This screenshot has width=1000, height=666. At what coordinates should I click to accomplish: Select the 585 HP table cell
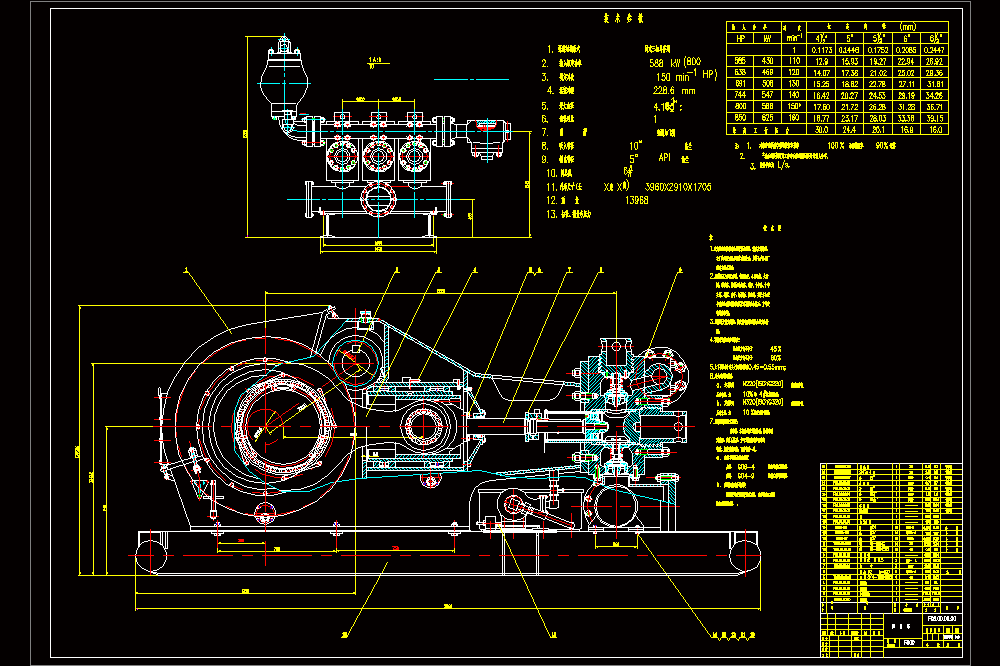(740, 61)
